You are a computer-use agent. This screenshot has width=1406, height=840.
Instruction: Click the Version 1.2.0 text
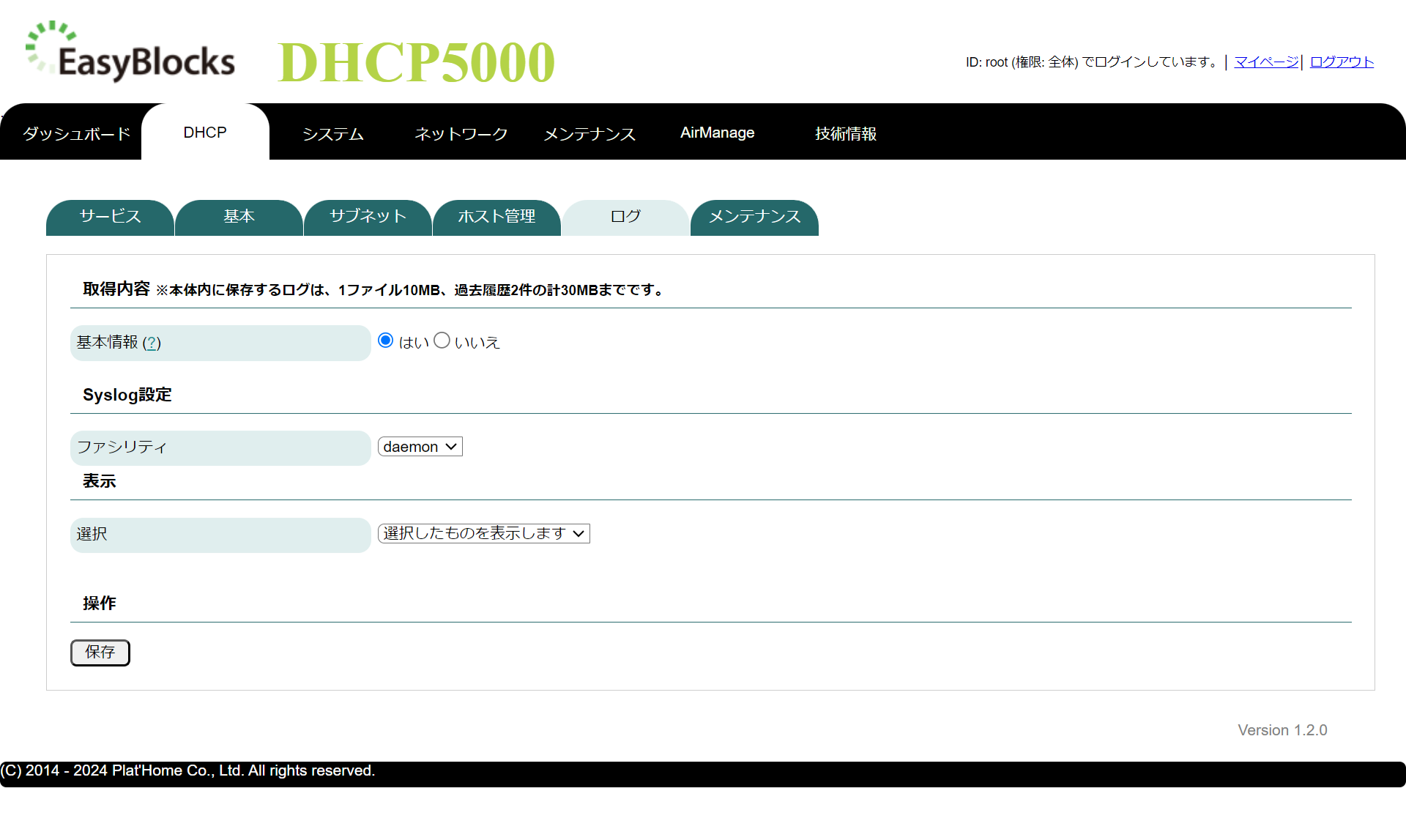[1282, 730]
